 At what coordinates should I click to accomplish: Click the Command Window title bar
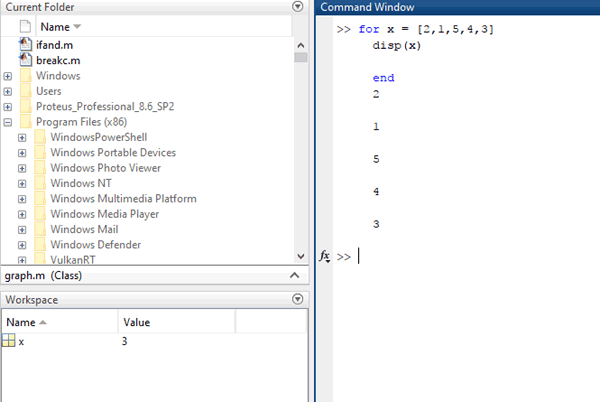[x=458, y=7]
